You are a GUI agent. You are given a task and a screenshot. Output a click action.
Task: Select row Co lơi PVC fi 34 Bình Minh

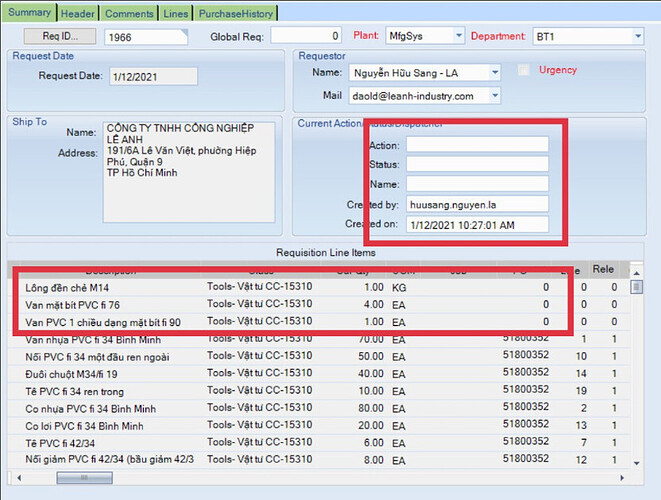coord(318,426)
